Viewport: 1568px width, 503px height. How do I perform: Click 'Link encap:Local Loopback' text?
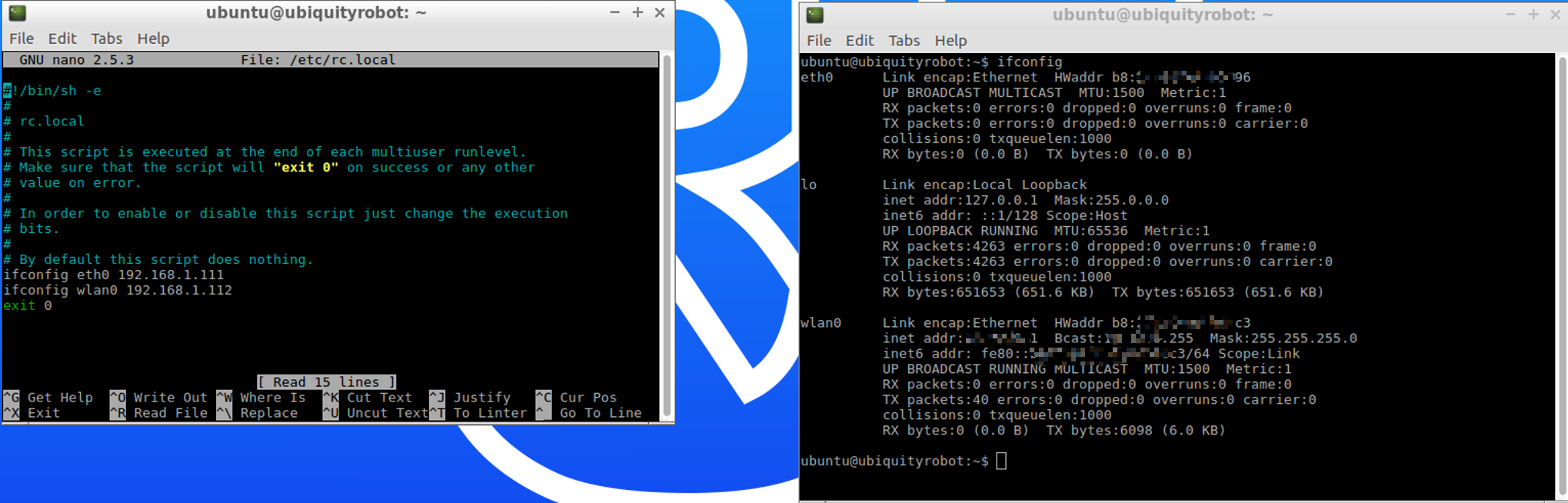pyautogui.click(x=985, y=185)
